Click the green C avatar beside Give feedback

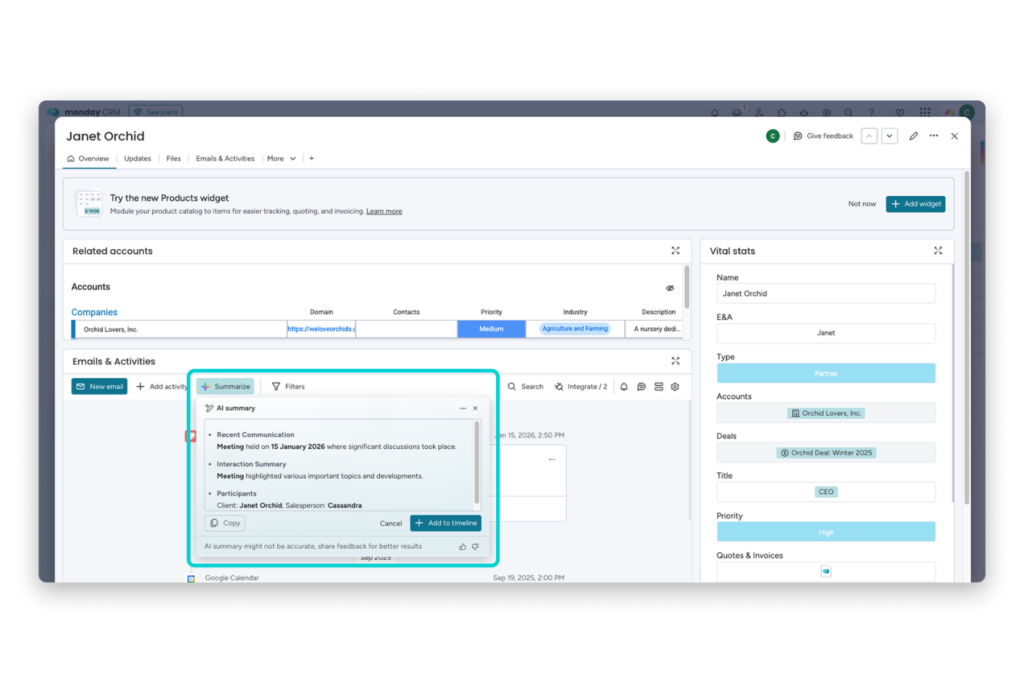tap(773, 136)
